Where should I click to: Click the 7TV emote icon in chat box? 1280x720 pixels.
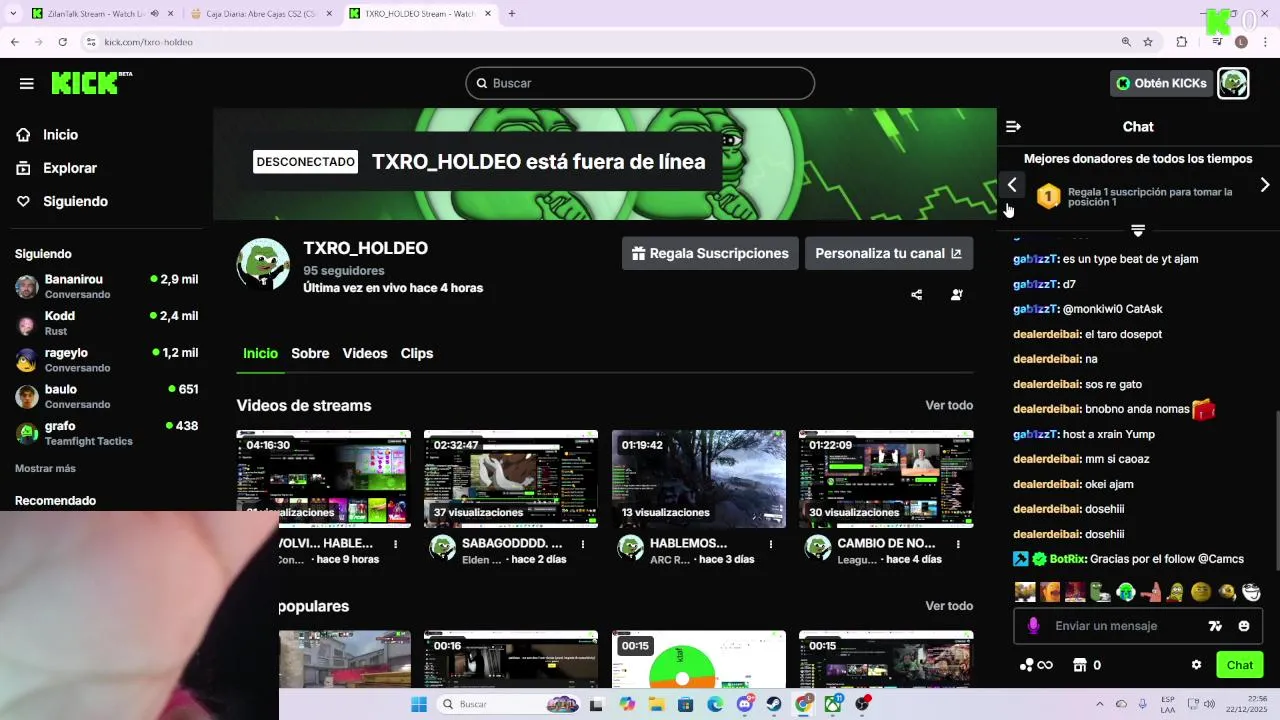tap(1215, 626)
